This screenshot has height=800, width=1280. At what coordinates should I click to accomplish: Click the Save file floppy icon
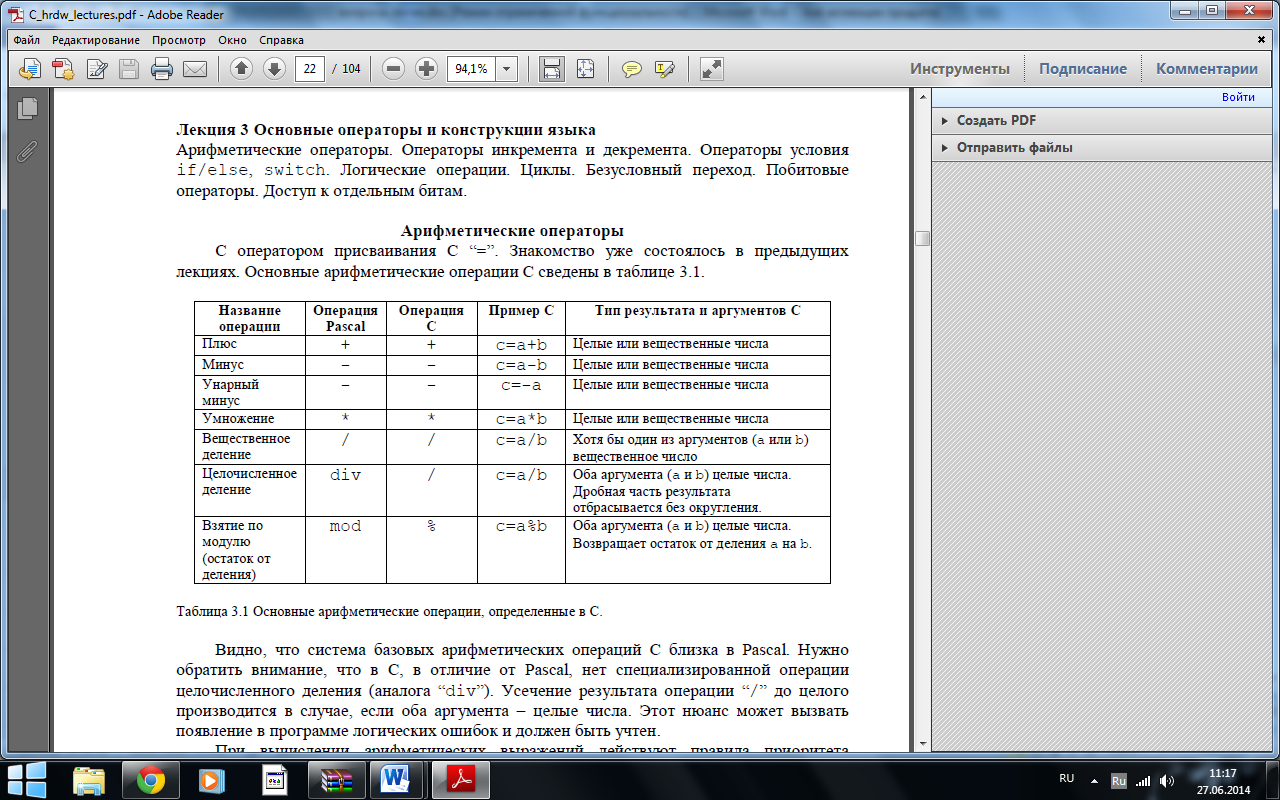[129, 69]
